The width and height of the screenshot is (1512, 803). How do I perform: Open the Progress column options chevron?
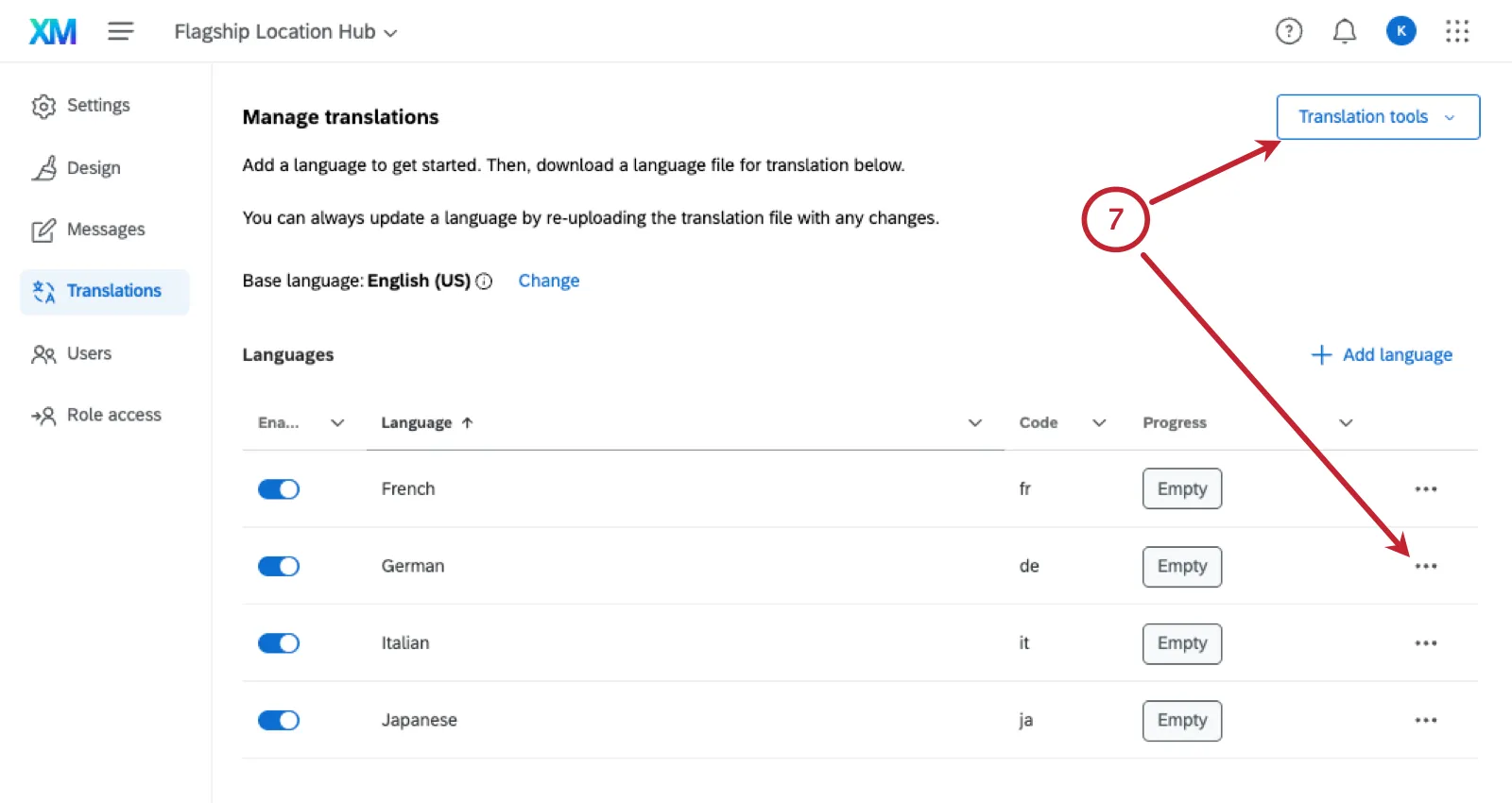pos(1347,423)
